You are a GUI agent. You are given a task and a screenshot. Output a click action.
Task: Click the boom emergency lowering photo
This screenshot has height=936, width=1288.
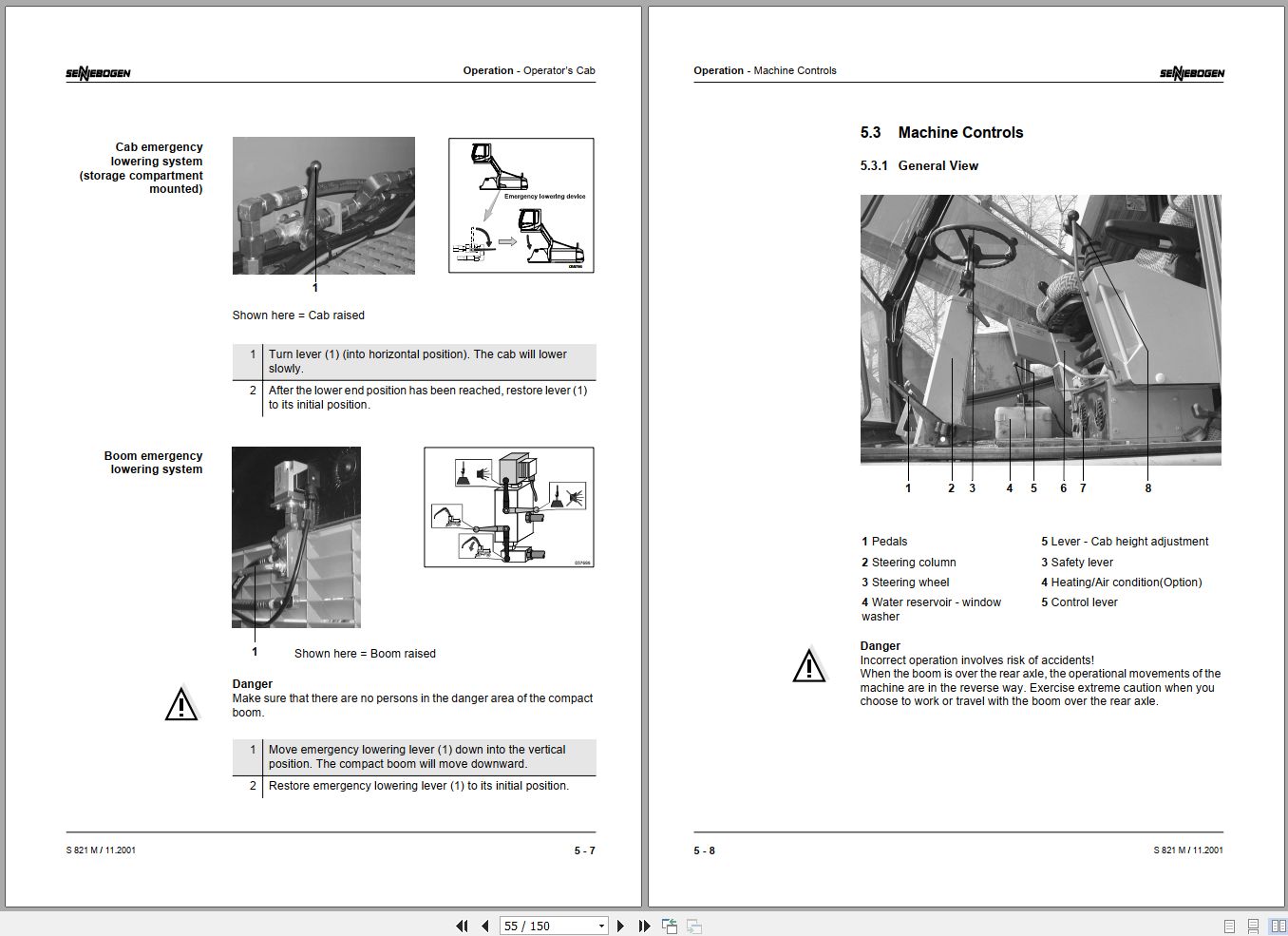pos(296,537)
